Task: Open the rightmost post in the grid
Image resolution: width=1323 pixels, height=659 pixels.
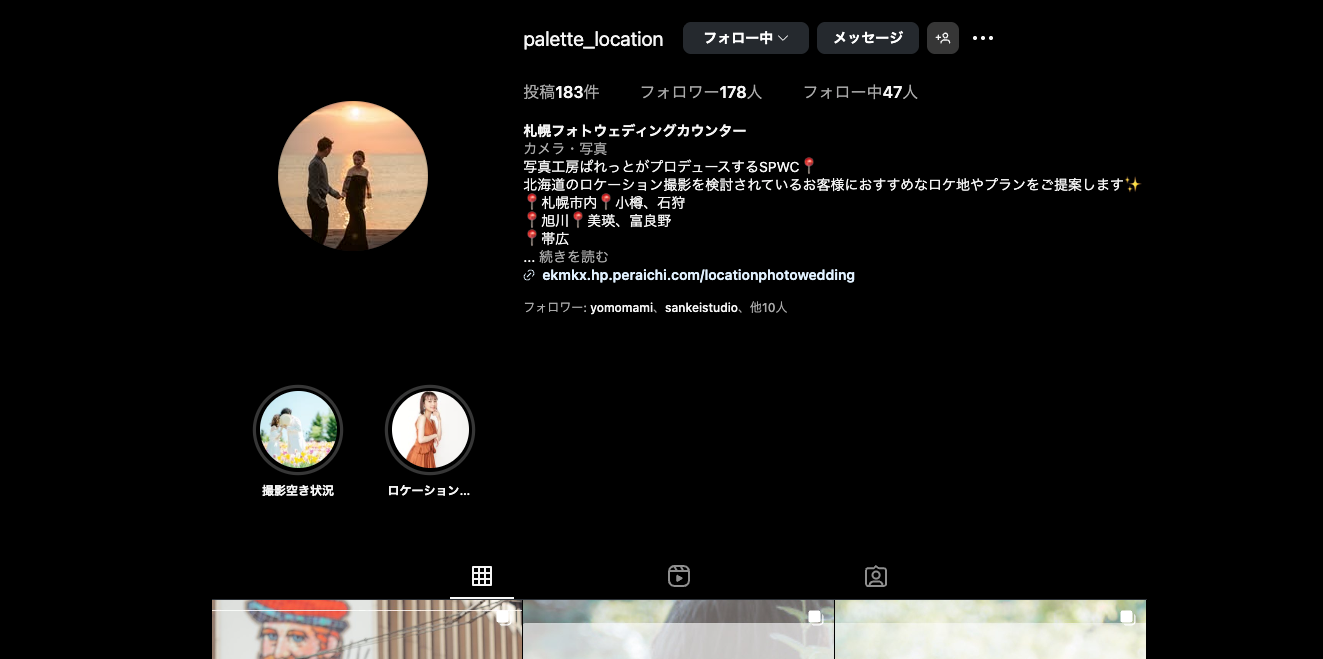Action: pyautogui.click(x=990, y=630)
